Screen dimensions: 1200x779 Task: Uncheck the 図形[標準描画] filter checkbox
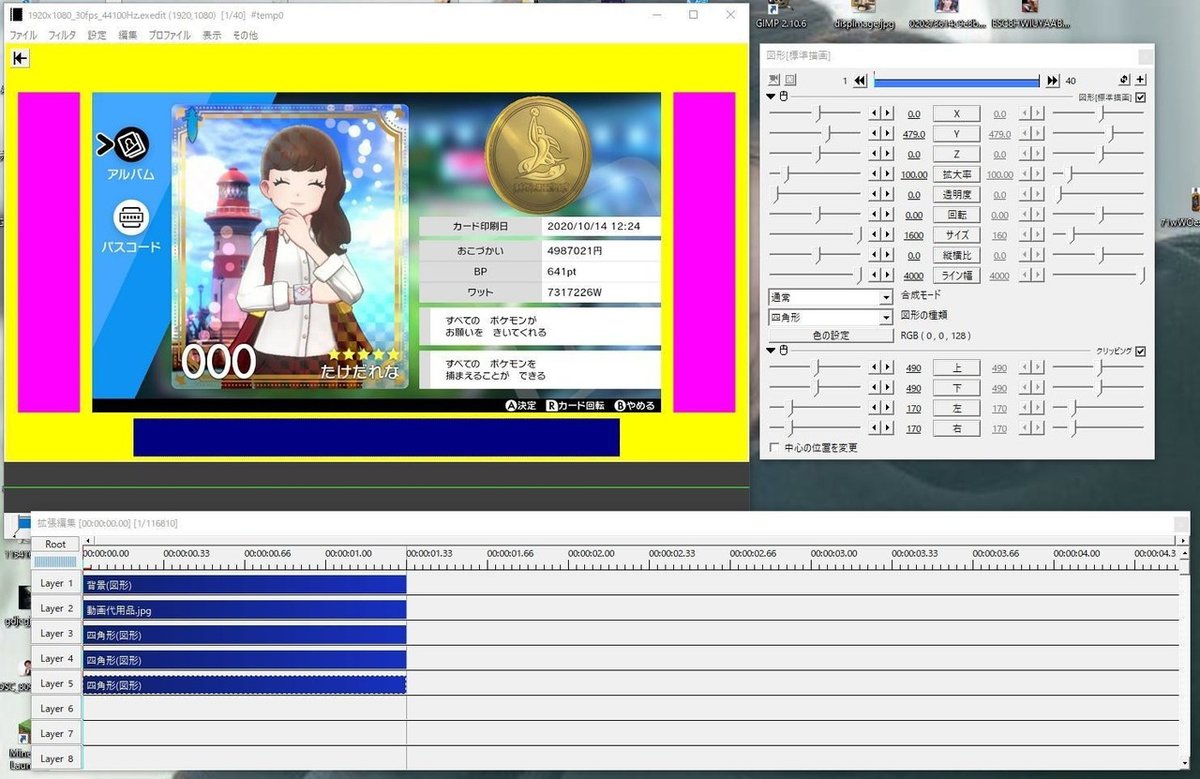click(x=1141, y=97)
